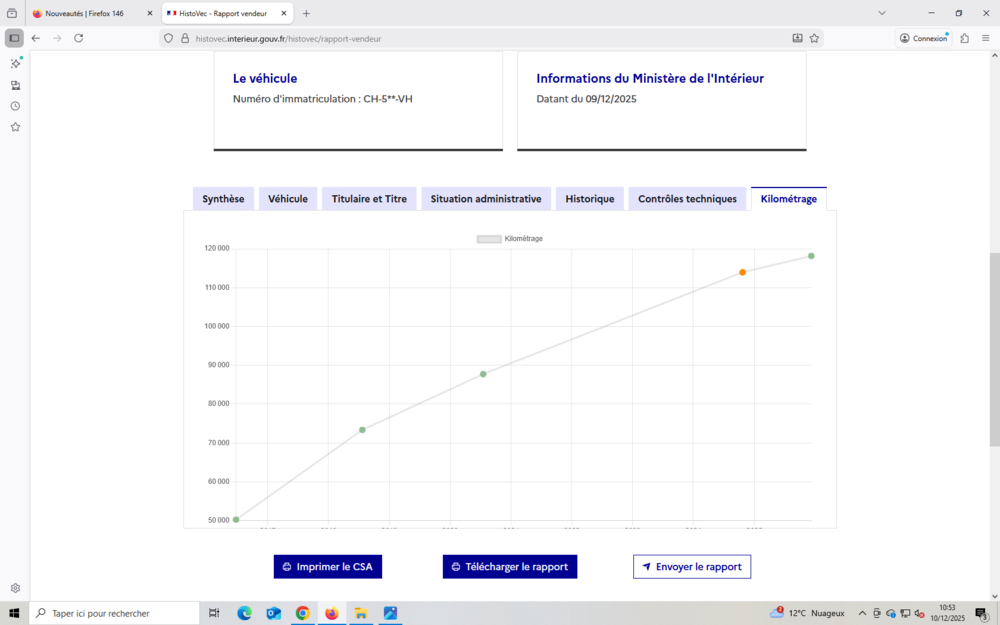Open the Situation administrative tab
Image resolution: width=1000 pixels, height=625 pixels.
coord(485,199)
